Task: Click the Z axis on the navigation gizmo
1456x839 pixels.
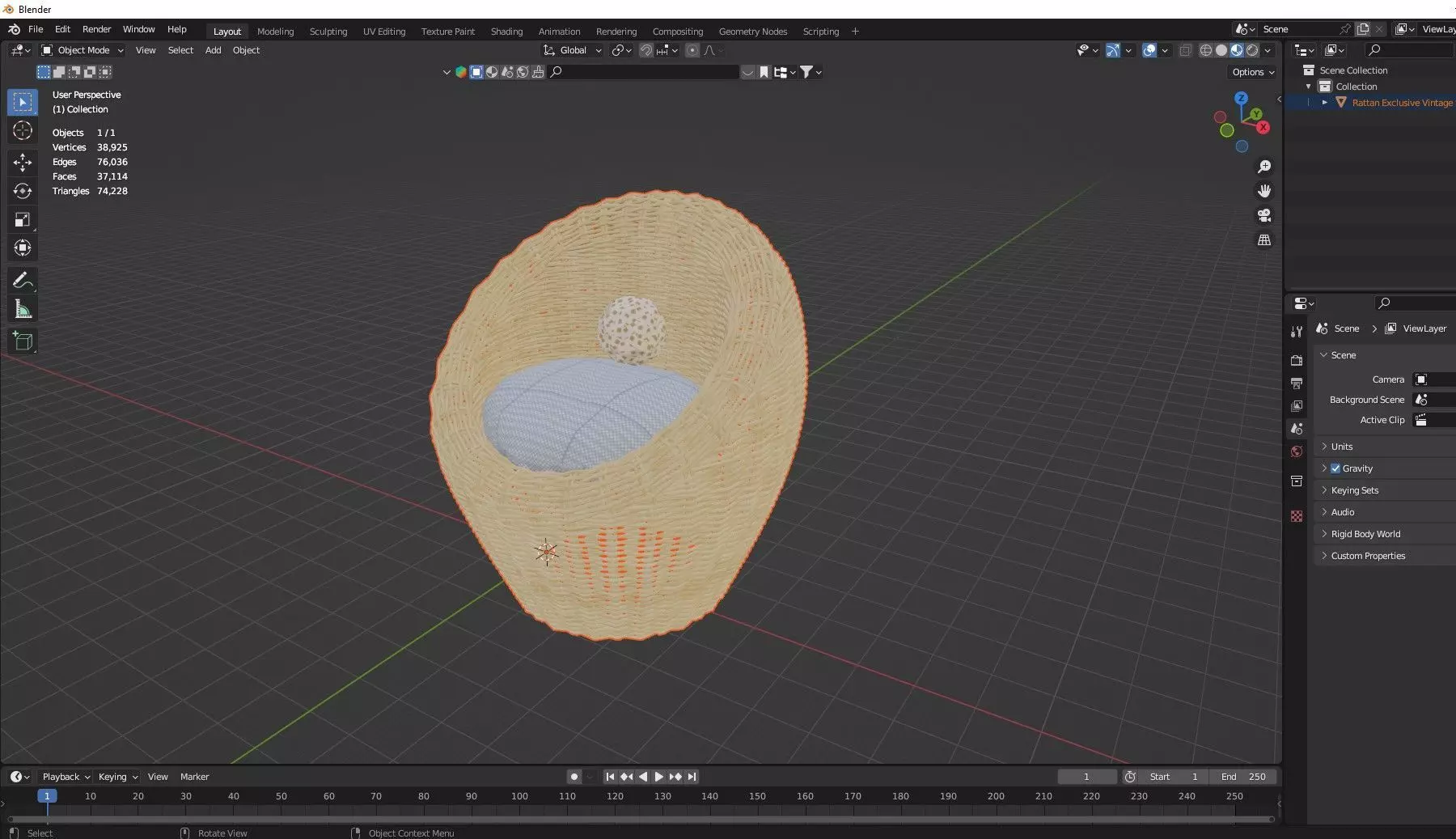Action: [x=1241, y=99]
